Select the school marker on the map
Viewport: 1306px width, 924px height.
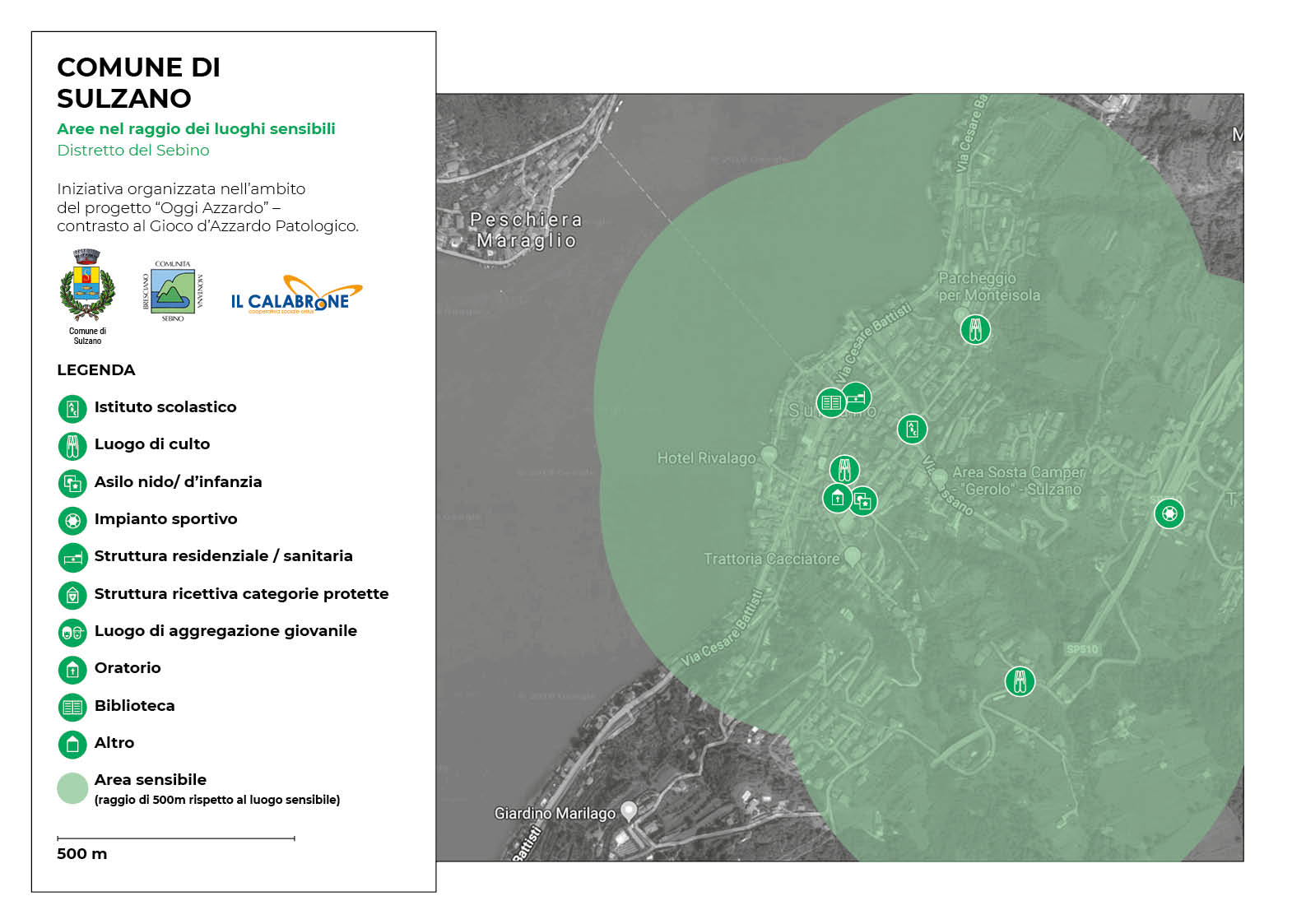coord(912,429)
